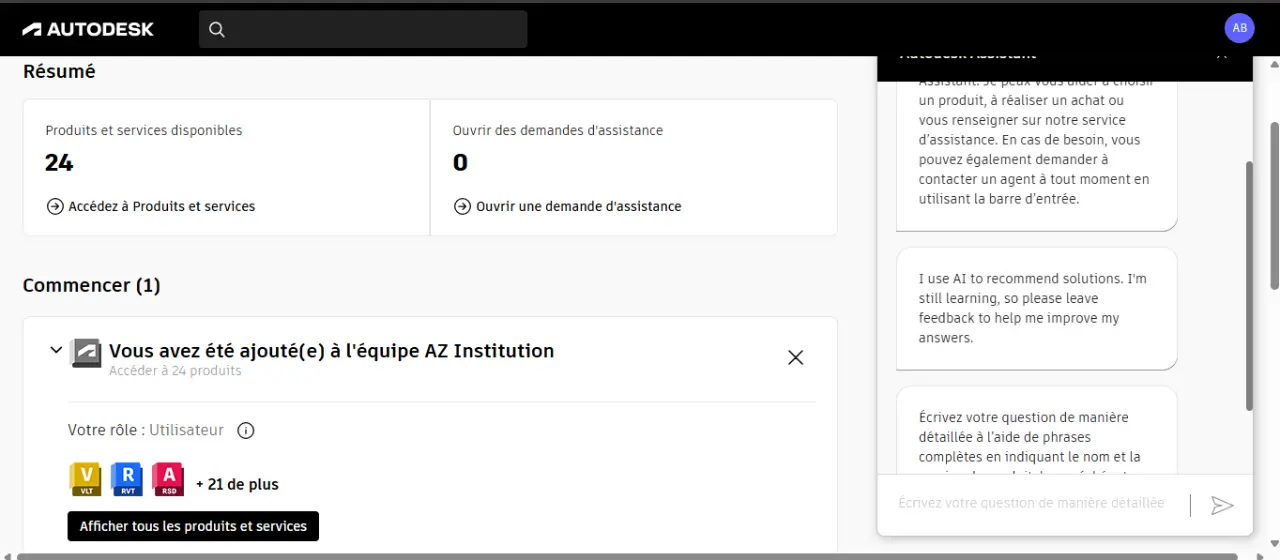Click the I use AI message bubble
The height and width of the screenshot is (560, 1280).
click(x=1036, y=308)
